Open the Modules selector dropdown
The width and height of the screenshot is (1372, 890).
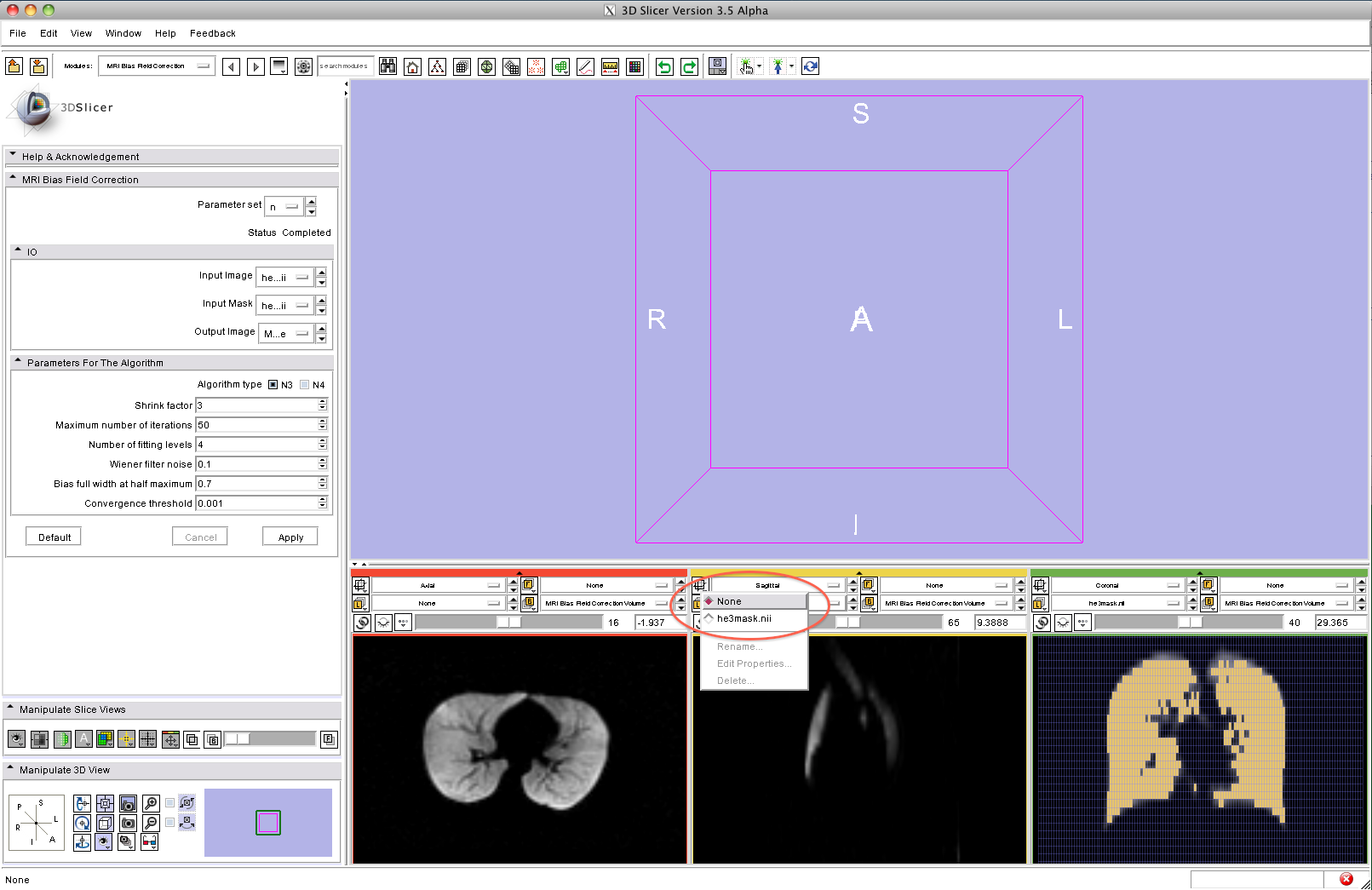pos(156,66)
